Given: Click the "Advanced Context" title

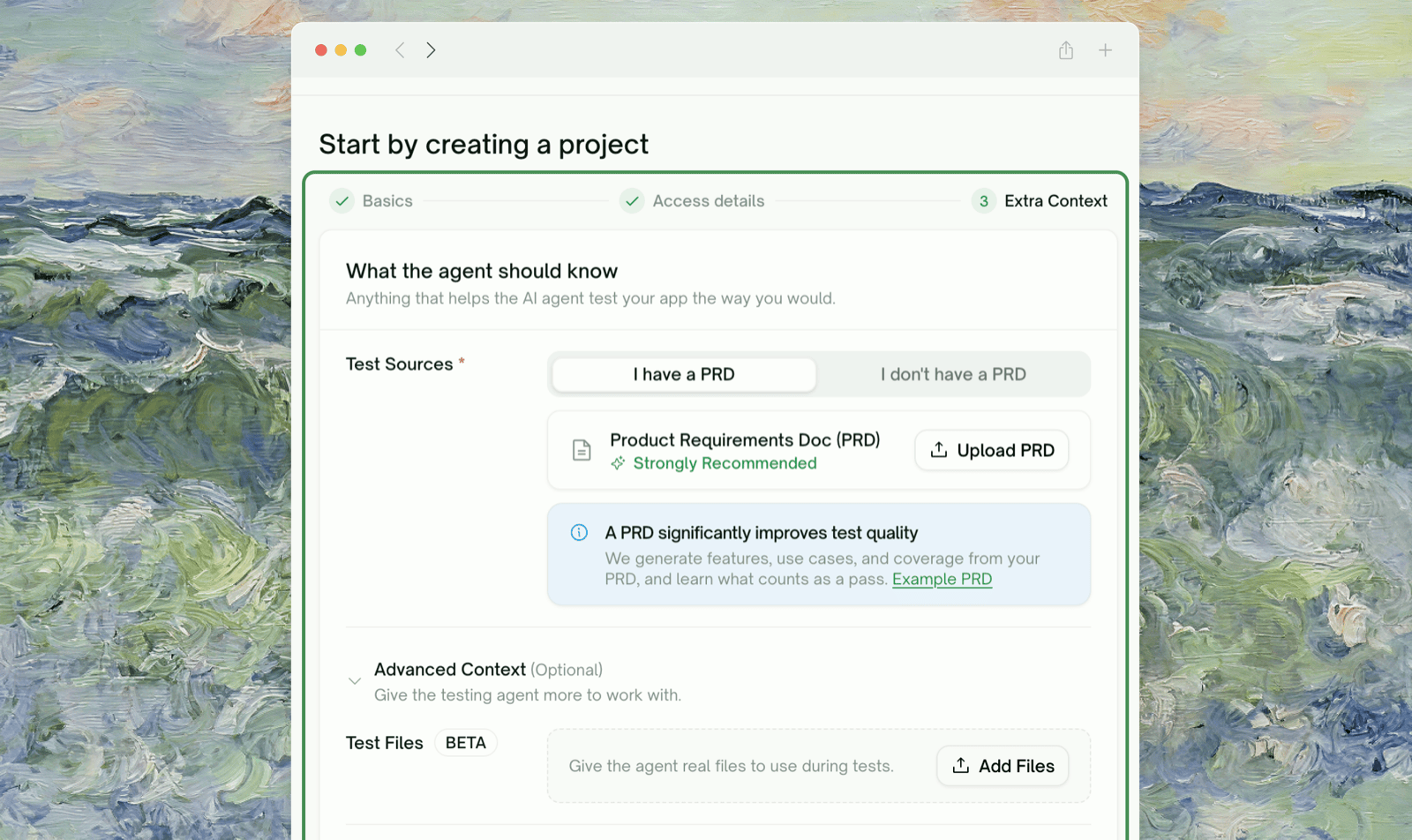Looking at the screenshot, I should [x=450, y=670].
